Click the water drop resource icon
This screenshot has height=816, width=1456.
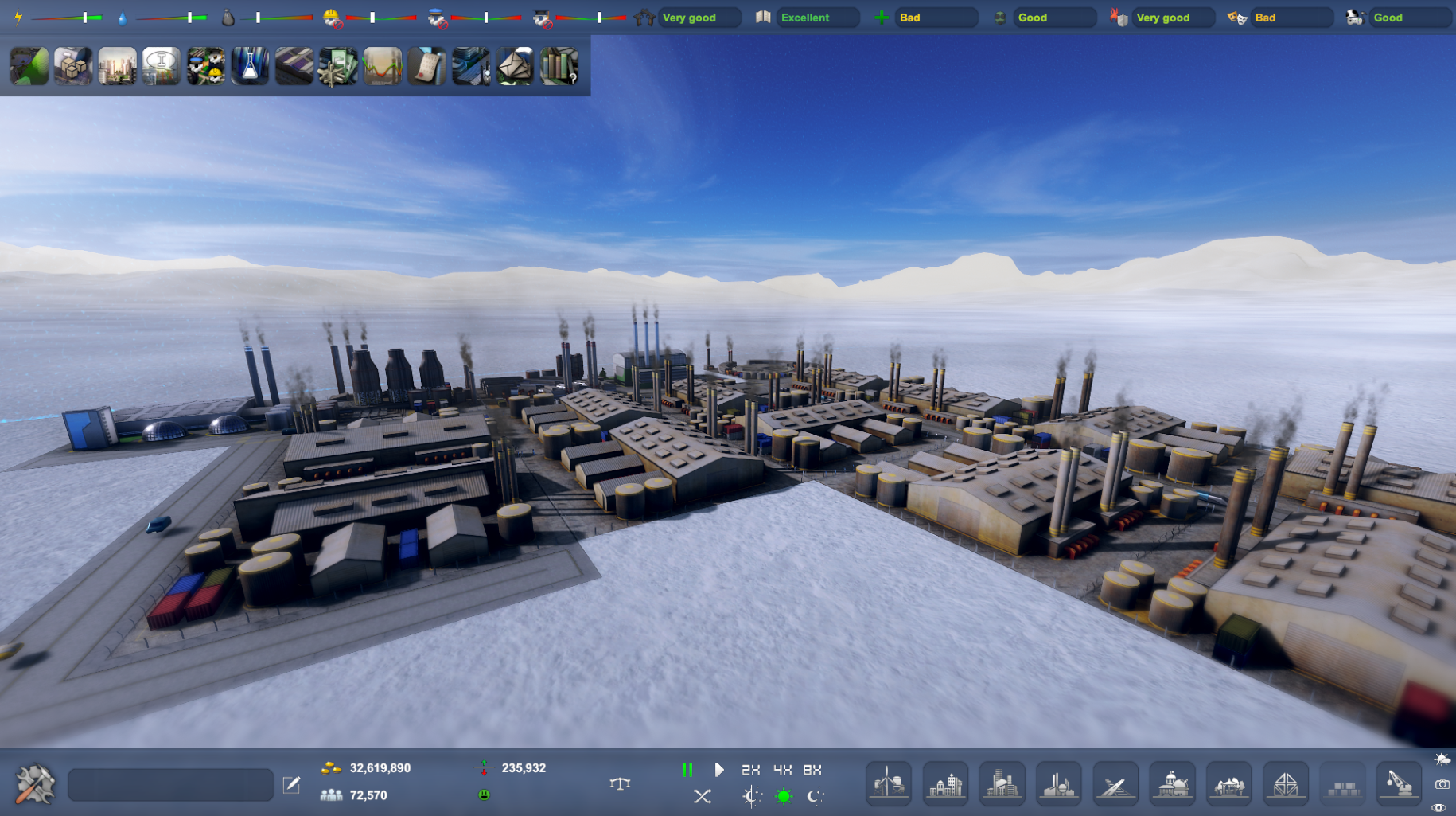coord(122,18)
